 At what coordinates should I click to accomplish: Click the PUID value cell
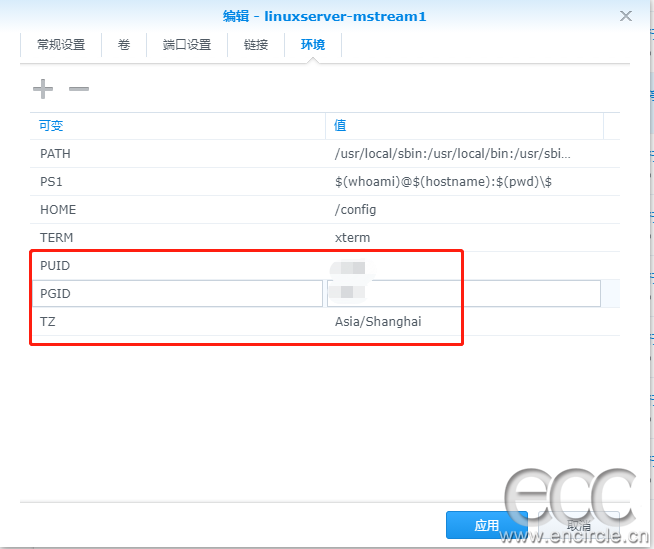[464, 266]
